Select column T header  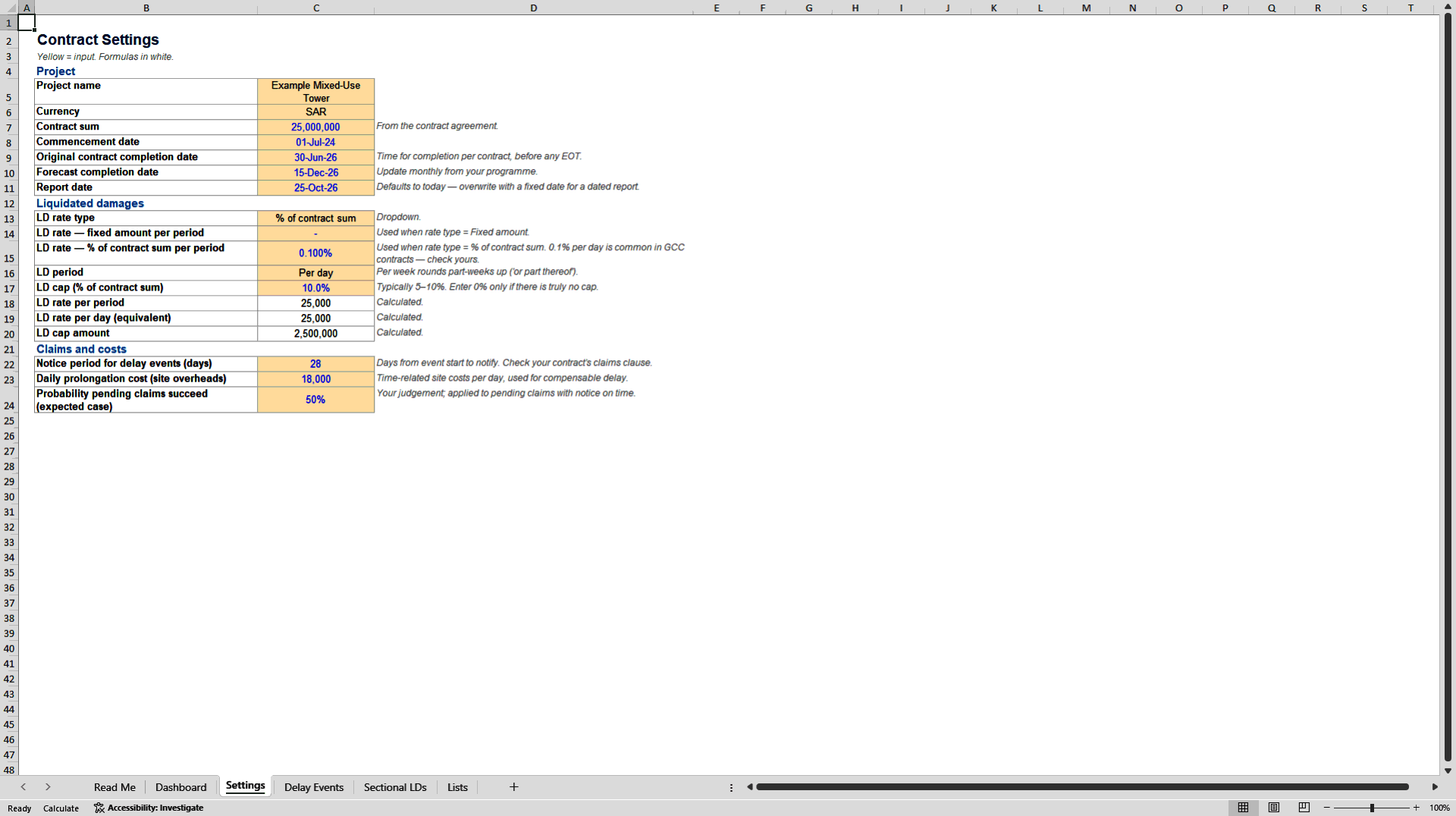tap(1410, 8)
